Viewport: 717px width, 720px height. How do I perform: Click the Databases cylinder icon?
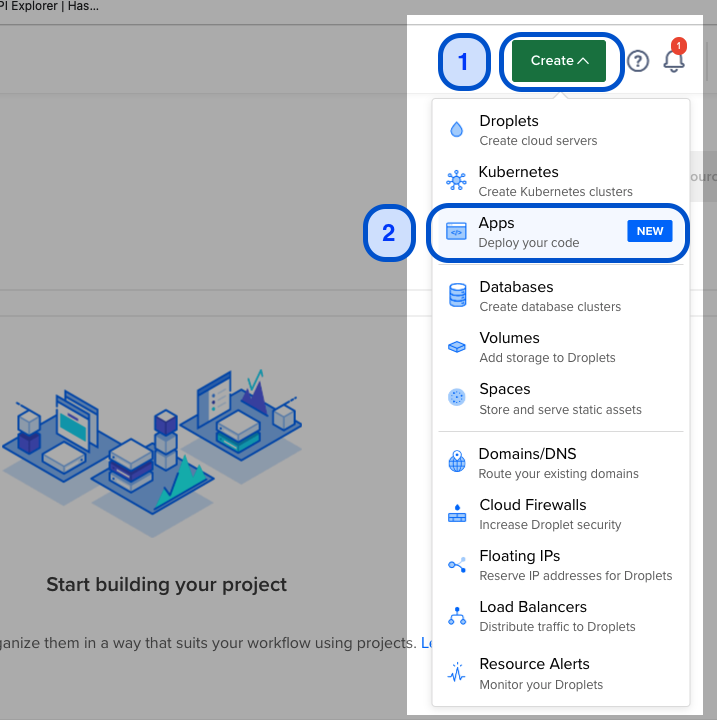coord(457,295)
